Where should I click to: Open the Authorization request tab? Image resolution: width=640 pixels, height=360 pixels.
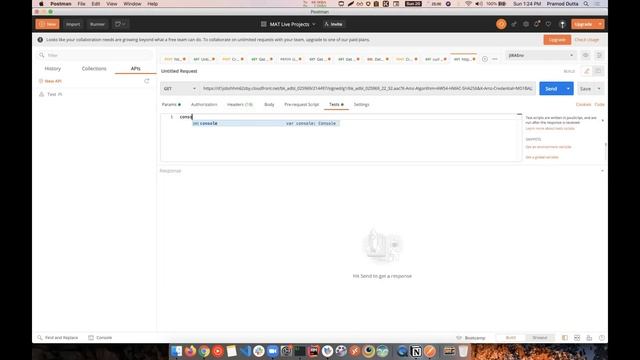click(204, 104)
